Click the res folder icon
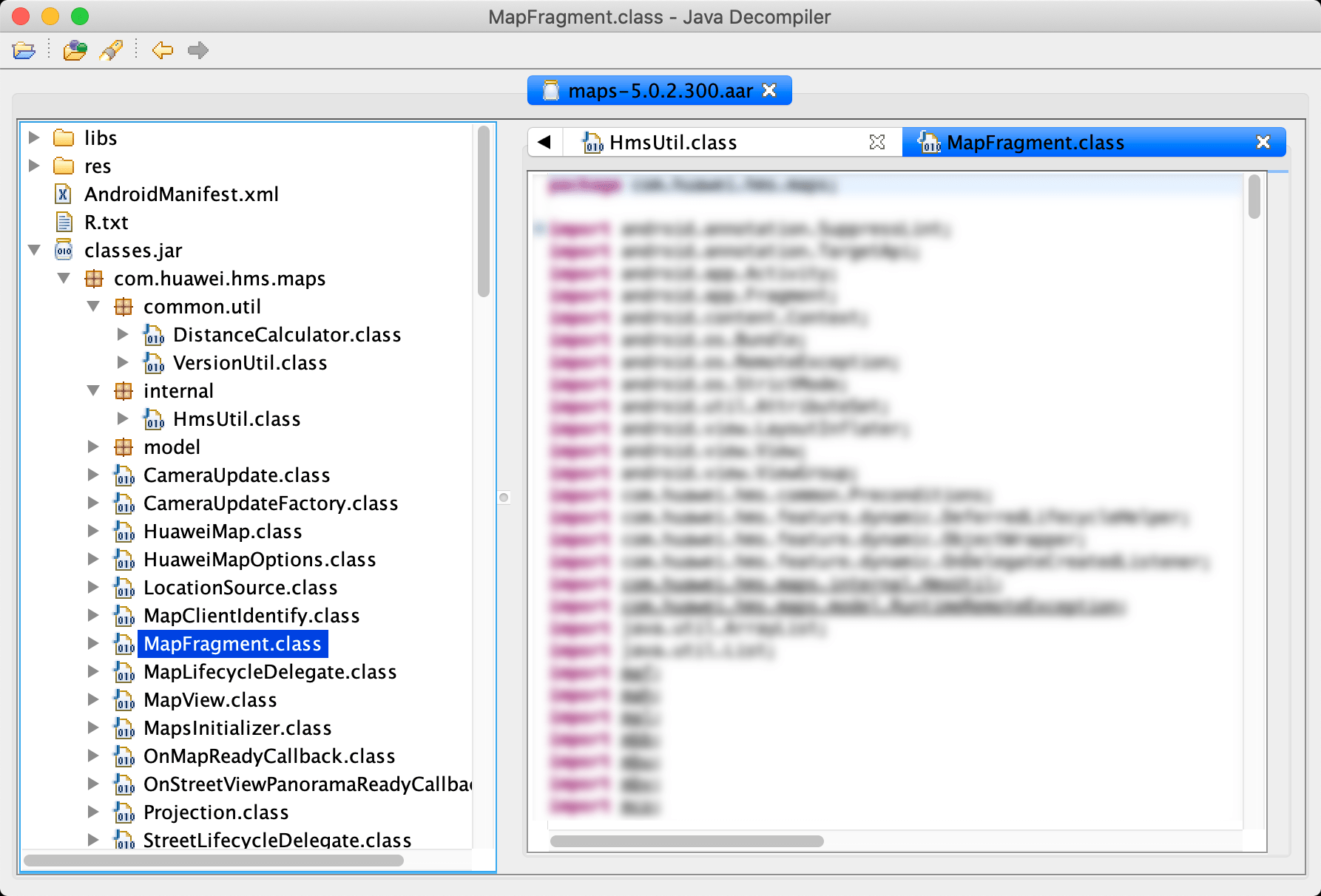This screenshot has height=896, width=1321. click(x=64, y=166)
